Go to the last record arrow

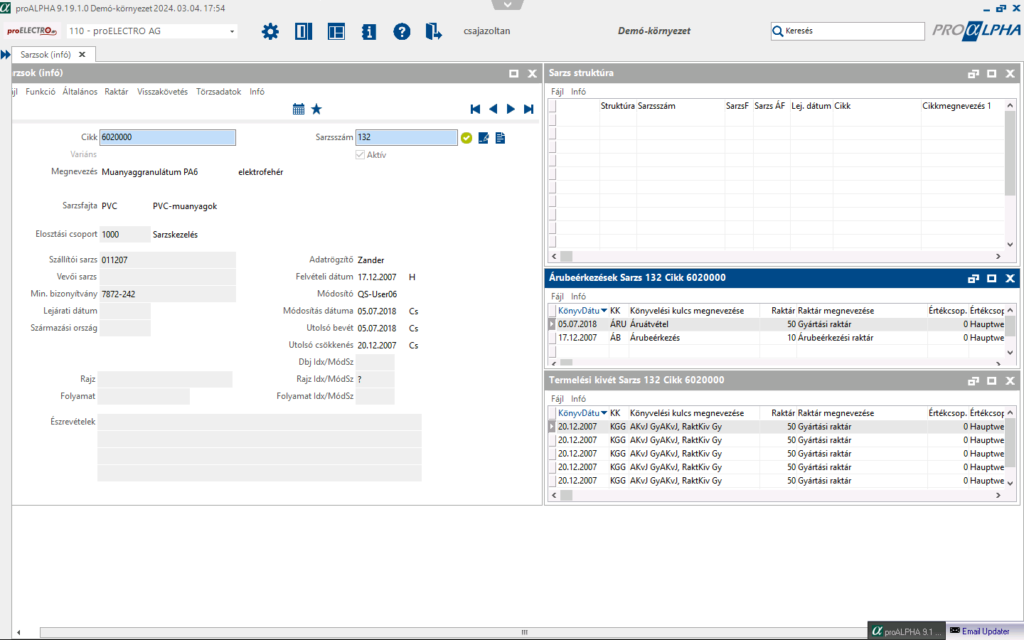point(528,109)
